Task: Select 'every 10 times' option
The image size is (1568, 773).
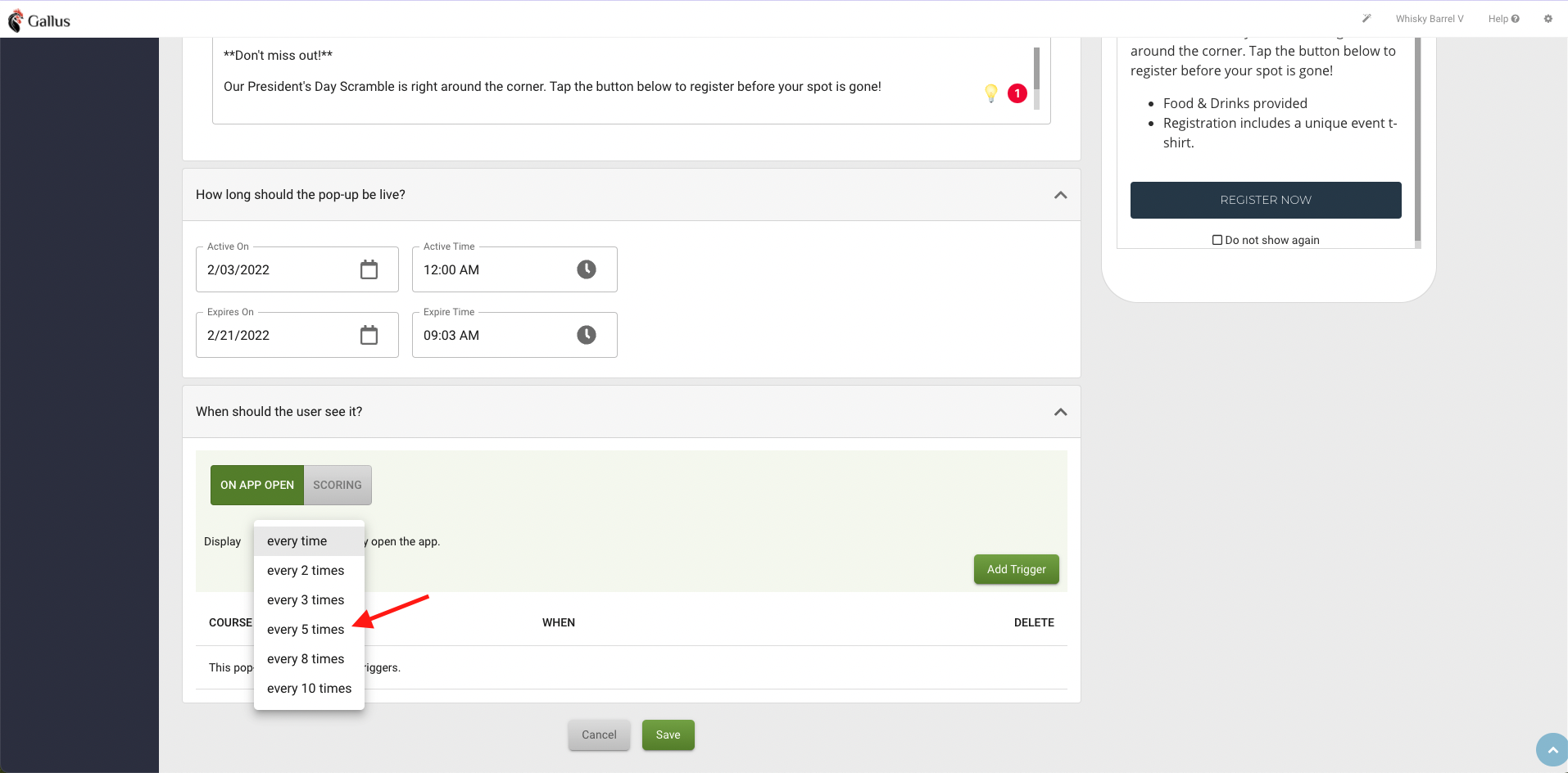Action: click(x=309, y=689)
